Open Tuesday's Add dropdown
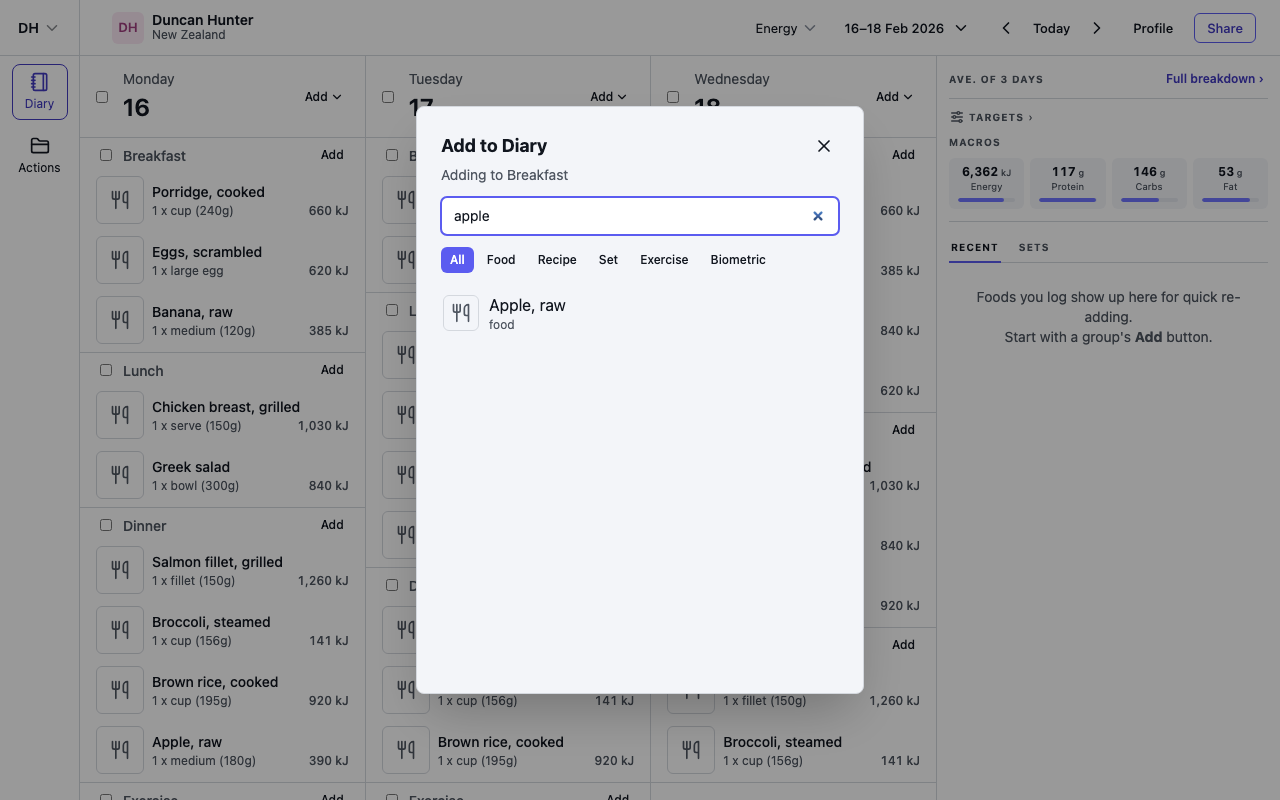This screenshot has height=800, width=1280. (609, 97)
